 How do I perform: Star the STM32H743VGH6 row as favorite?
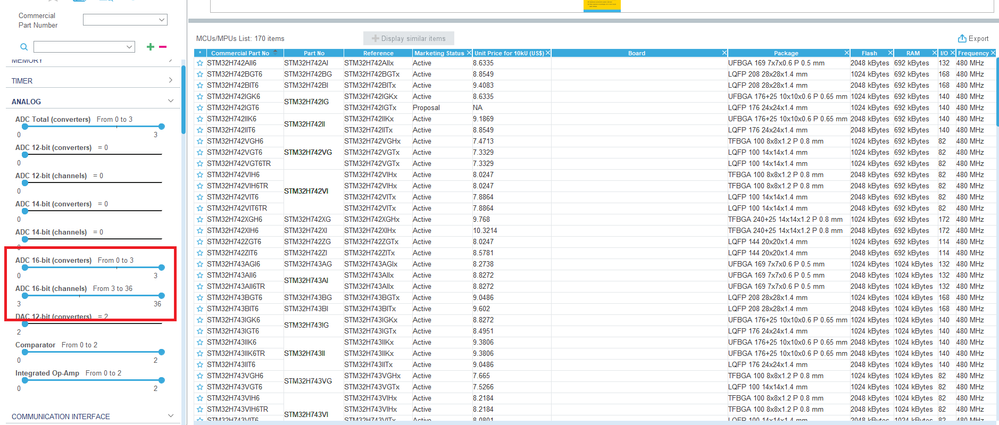(200, 375)
